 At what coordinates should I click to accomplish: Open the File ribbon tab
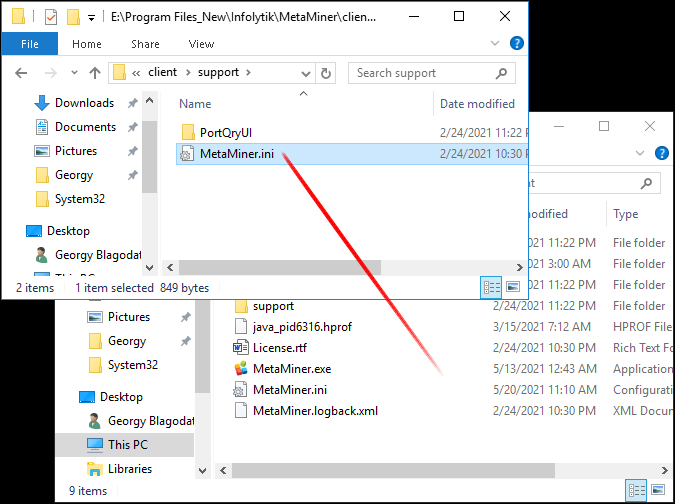click(30, 44)
